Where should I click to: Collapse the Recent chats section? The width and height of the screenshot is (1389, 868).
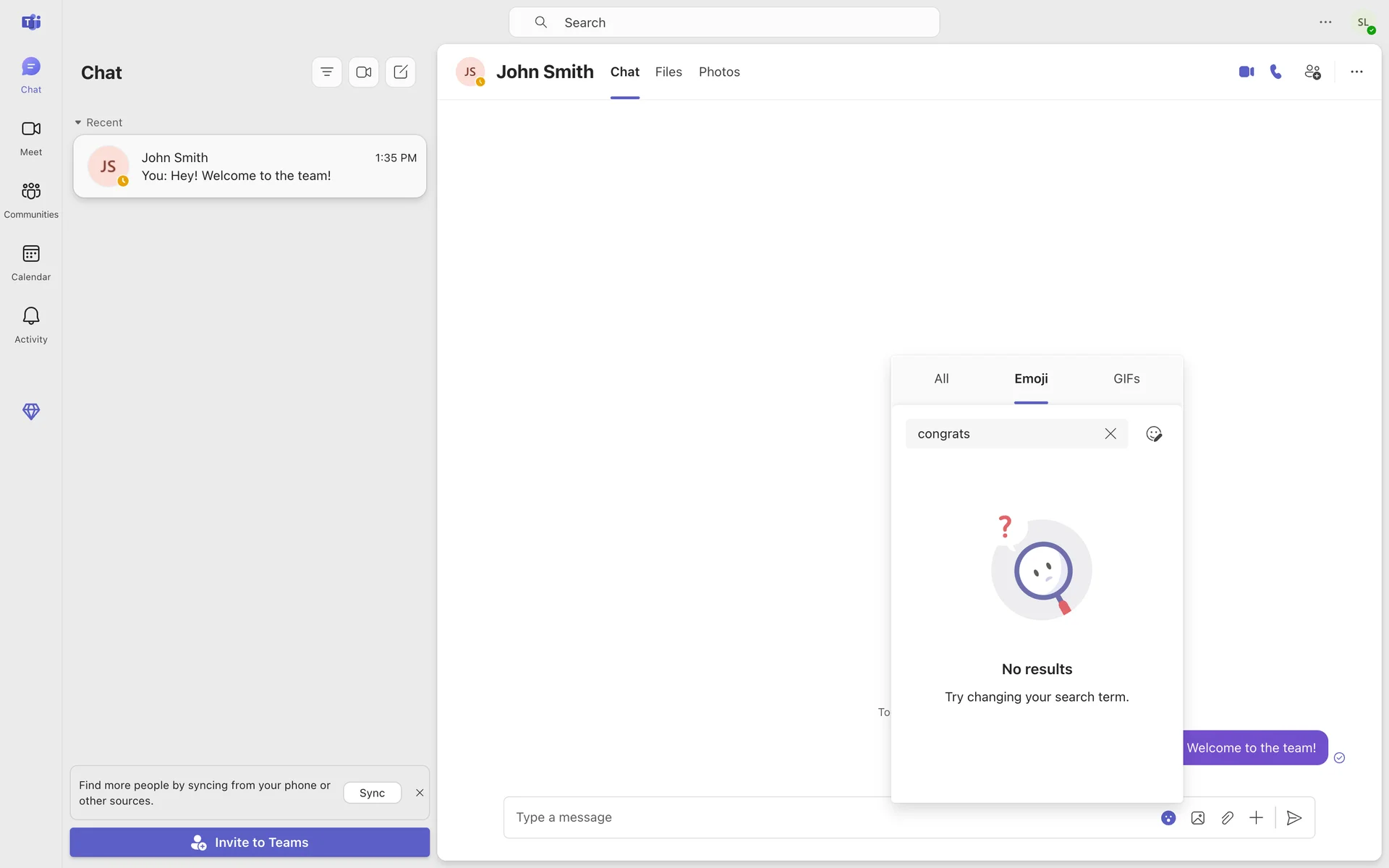point(78,122)
